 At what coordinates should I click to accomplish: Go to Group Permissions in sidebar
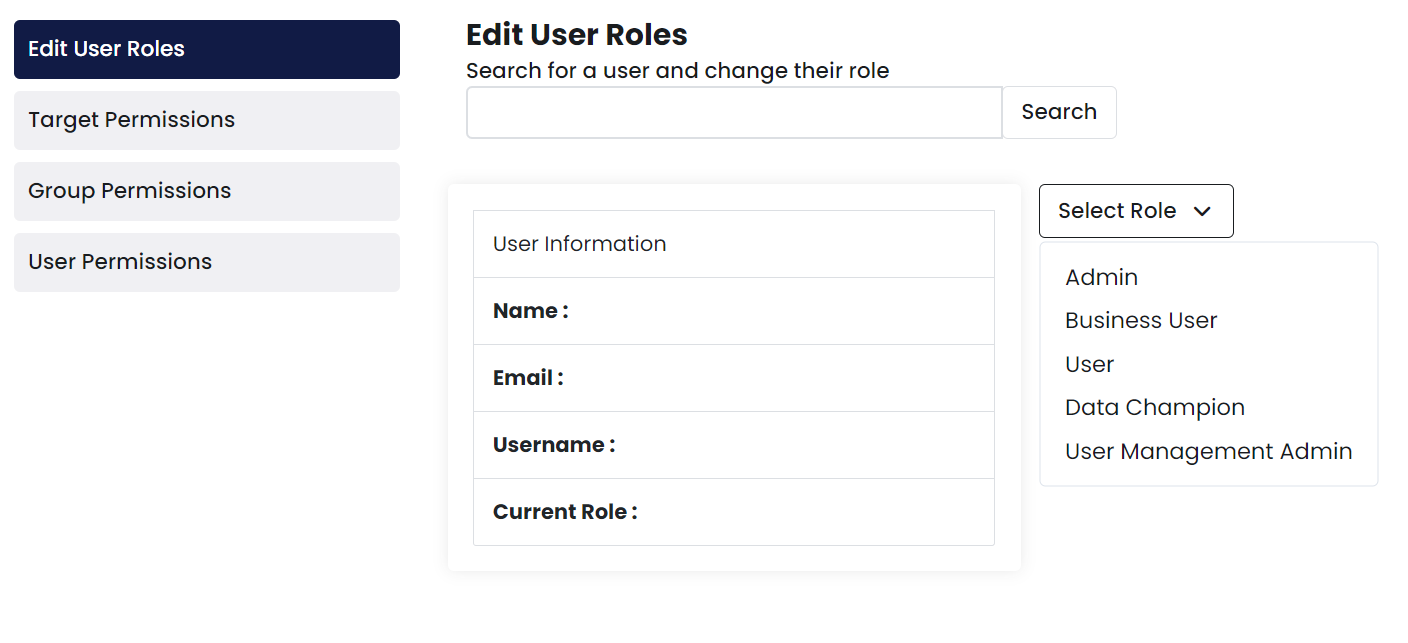tap(207, 191)
